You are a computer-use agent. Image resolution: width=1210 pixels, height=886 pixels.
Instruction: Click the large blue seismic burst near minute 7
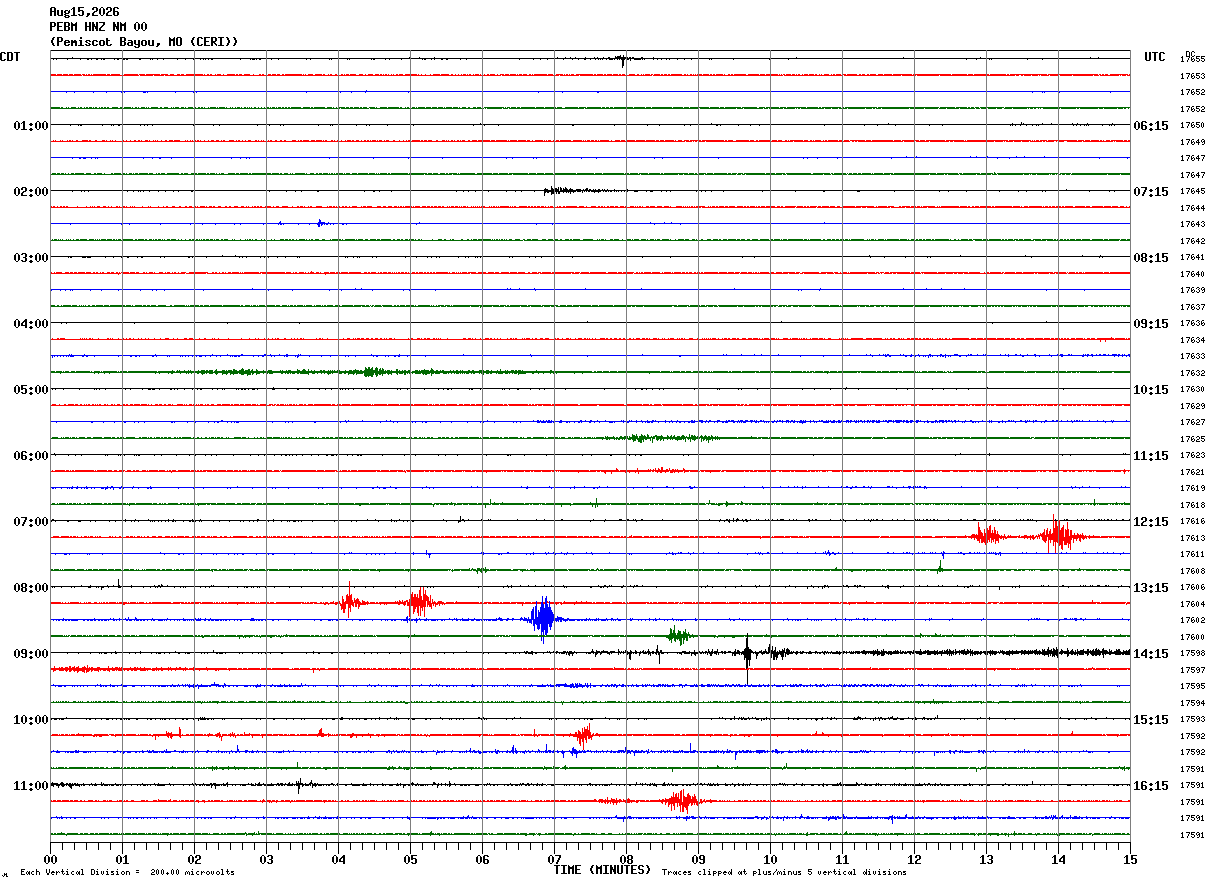543,619
